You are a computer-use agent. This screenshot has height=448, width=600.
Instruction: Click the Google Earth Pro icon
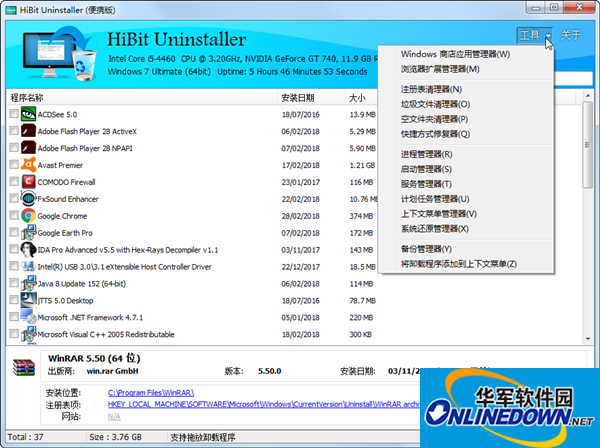(x=28, y=232)
